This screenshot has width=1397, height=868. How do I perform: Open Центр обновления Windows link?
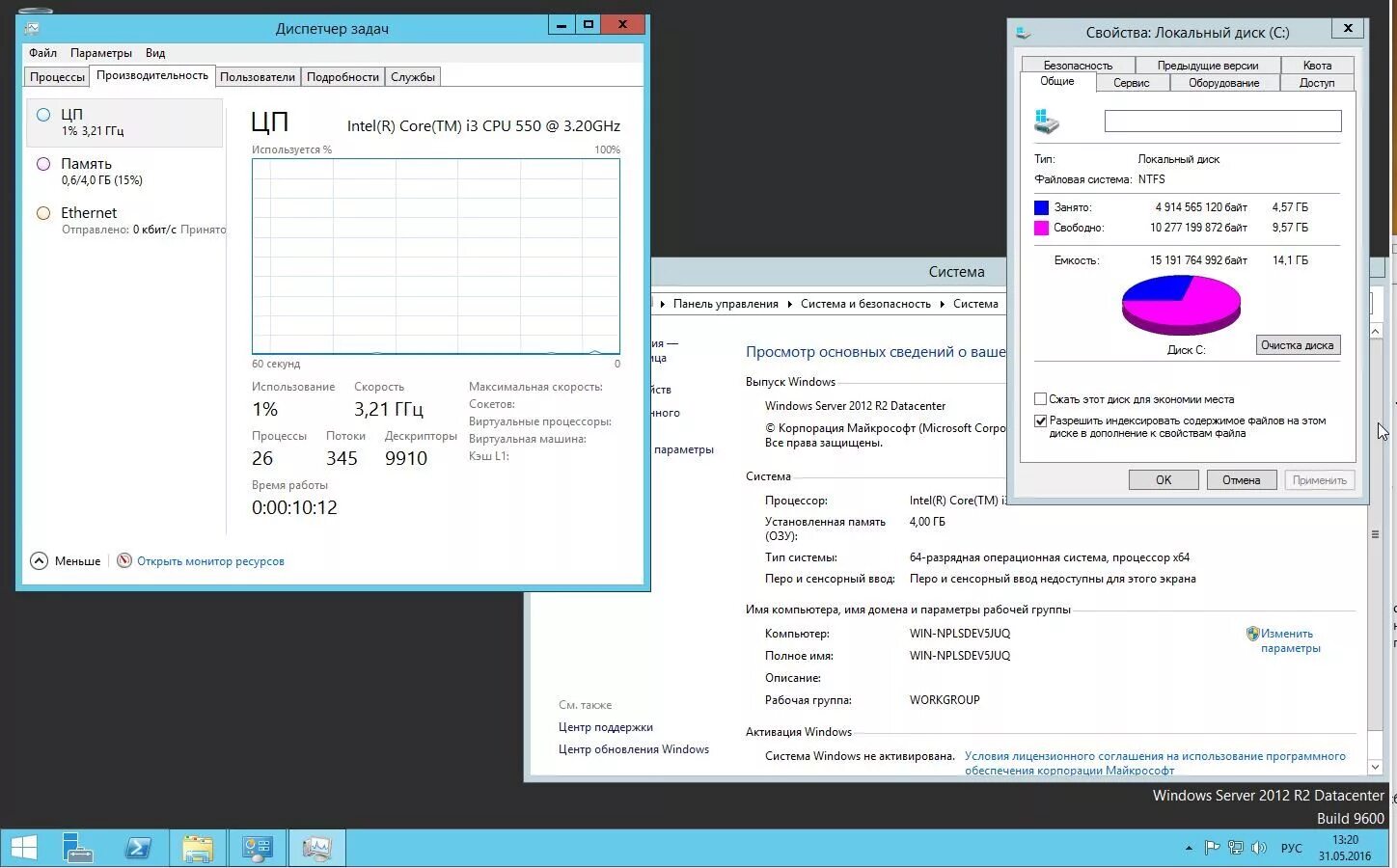tap(634, 749)
